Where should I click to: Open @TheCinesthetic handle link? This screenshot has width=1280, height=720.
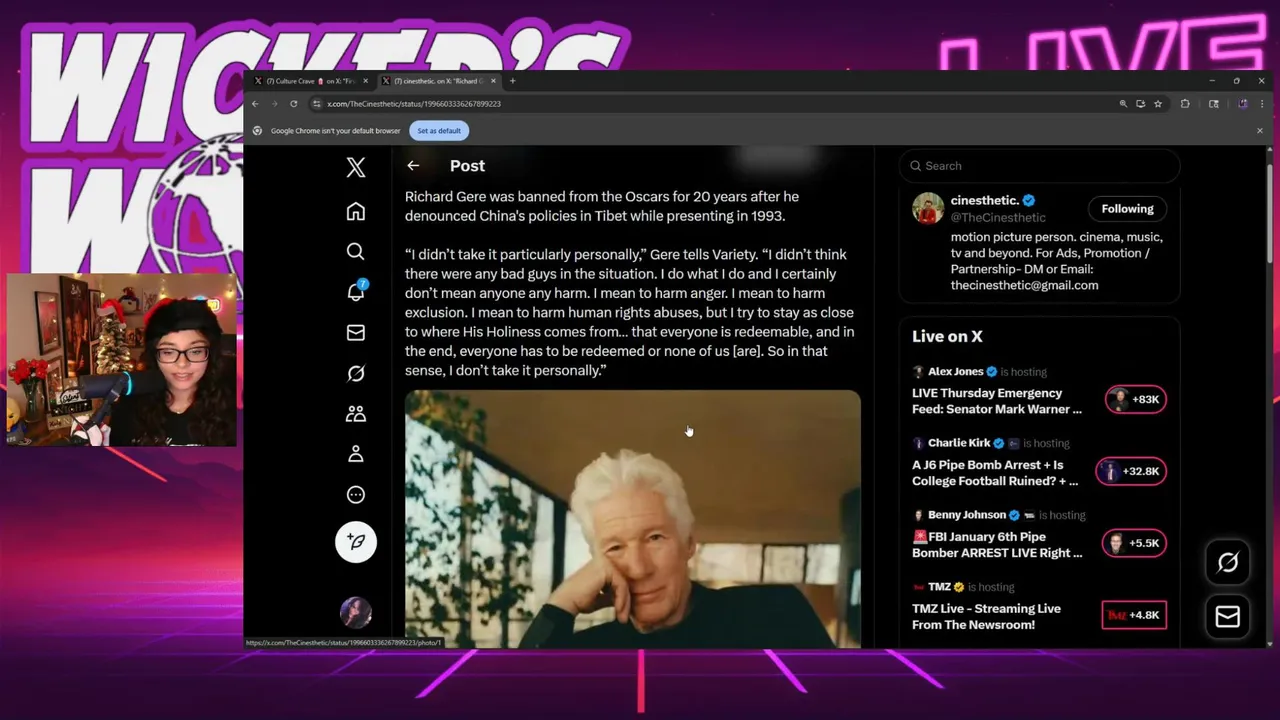pyautogui.click(x=998, y=217)
